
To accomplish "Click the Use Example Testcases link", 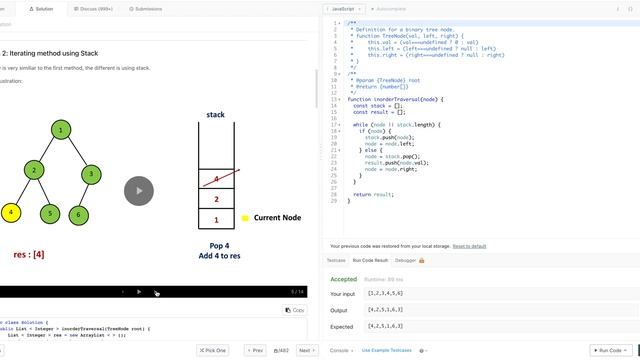I will click(387, 350).
